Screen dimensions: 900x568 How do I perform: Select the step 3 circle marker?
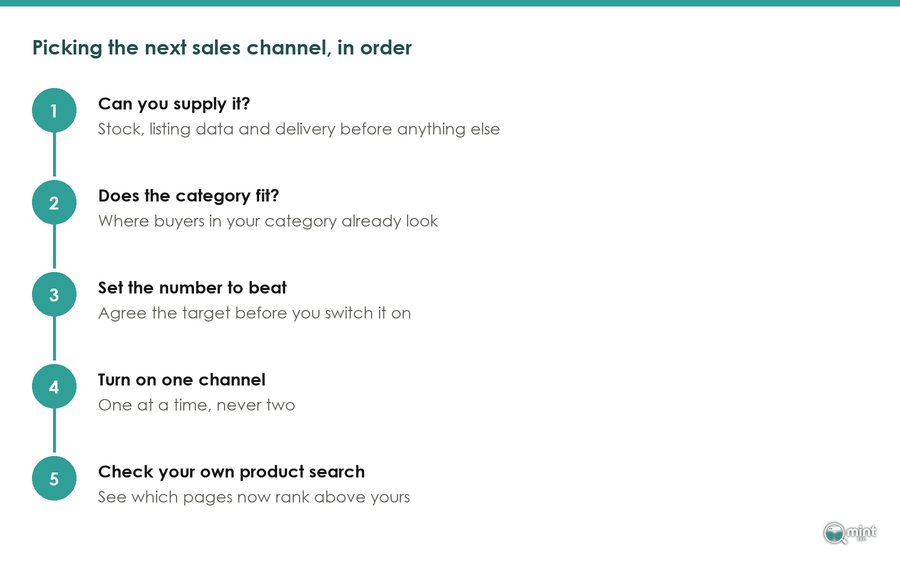tap(54, 294)
